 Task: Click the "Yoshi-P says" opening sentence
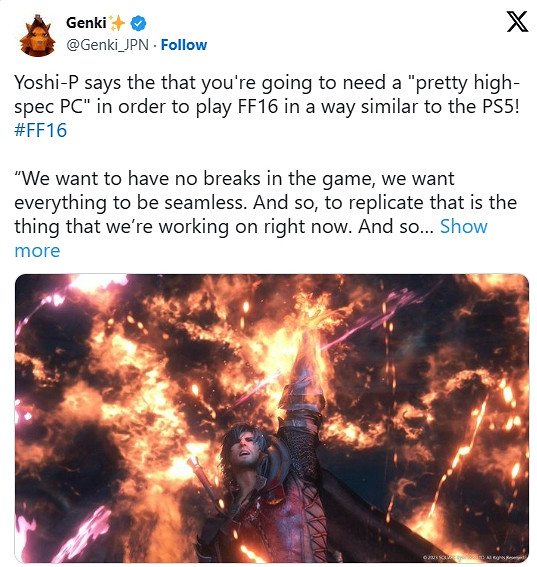click(266, 94)
